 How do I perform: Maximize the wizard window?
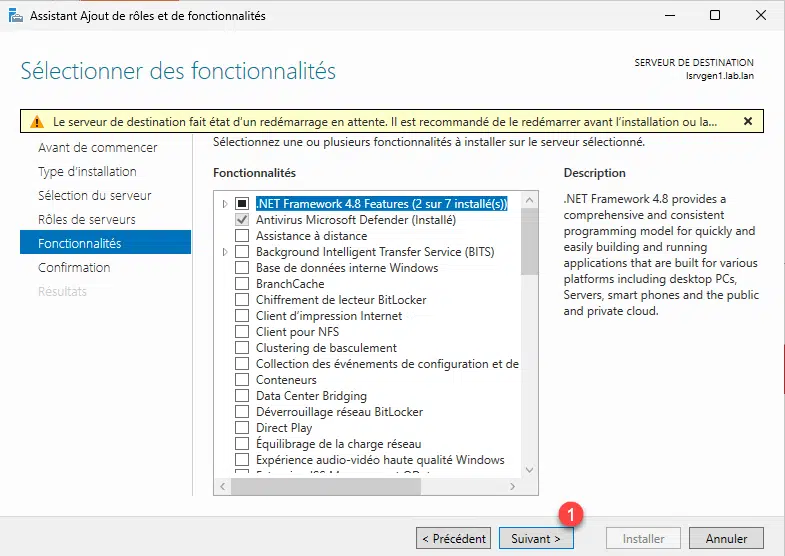pyautogui.click(x=715, y=16)
